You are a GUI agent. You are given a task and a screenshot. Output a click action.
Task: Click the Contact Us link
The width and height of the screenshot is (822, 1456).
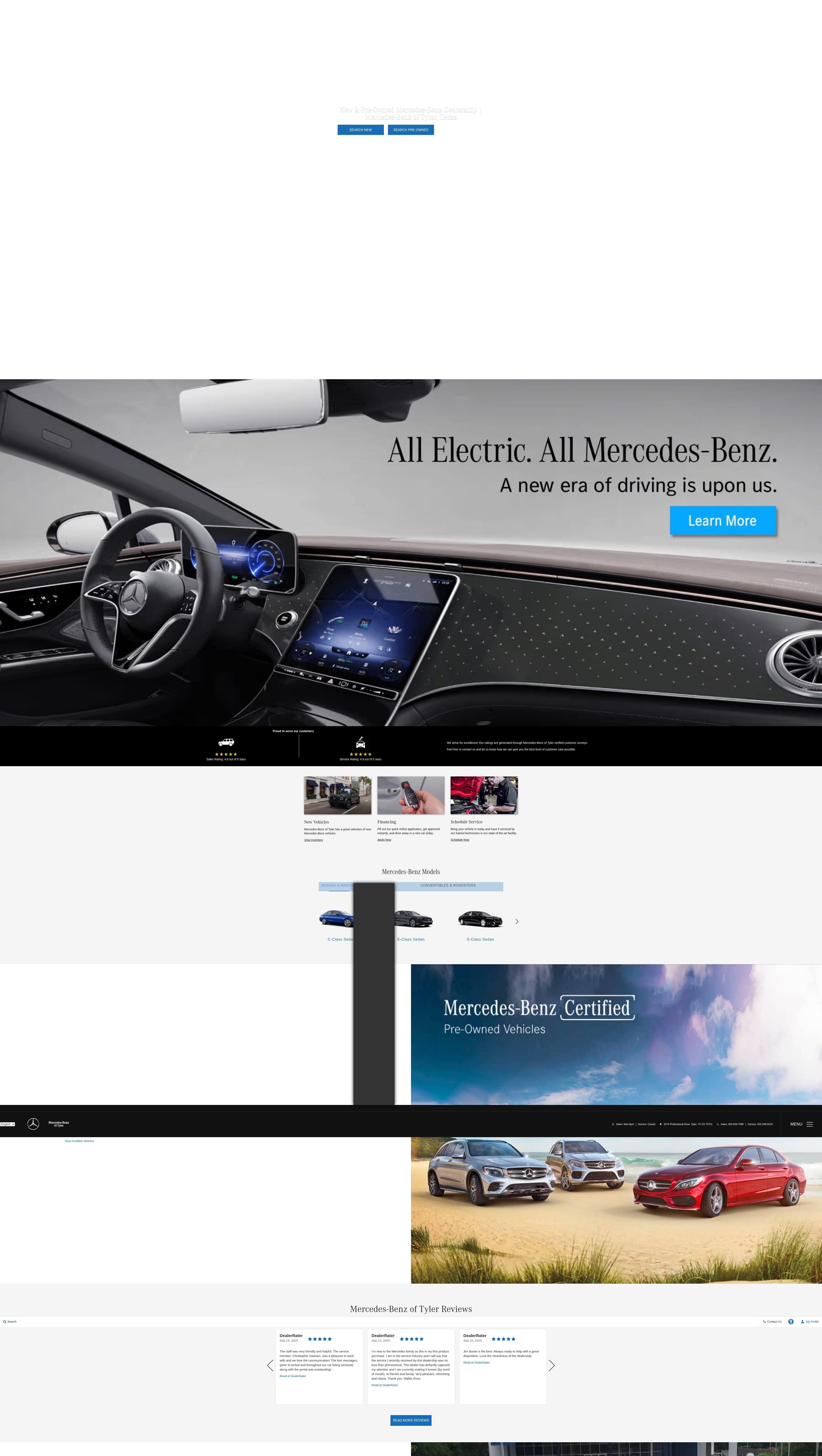[x=772, y=1321]
